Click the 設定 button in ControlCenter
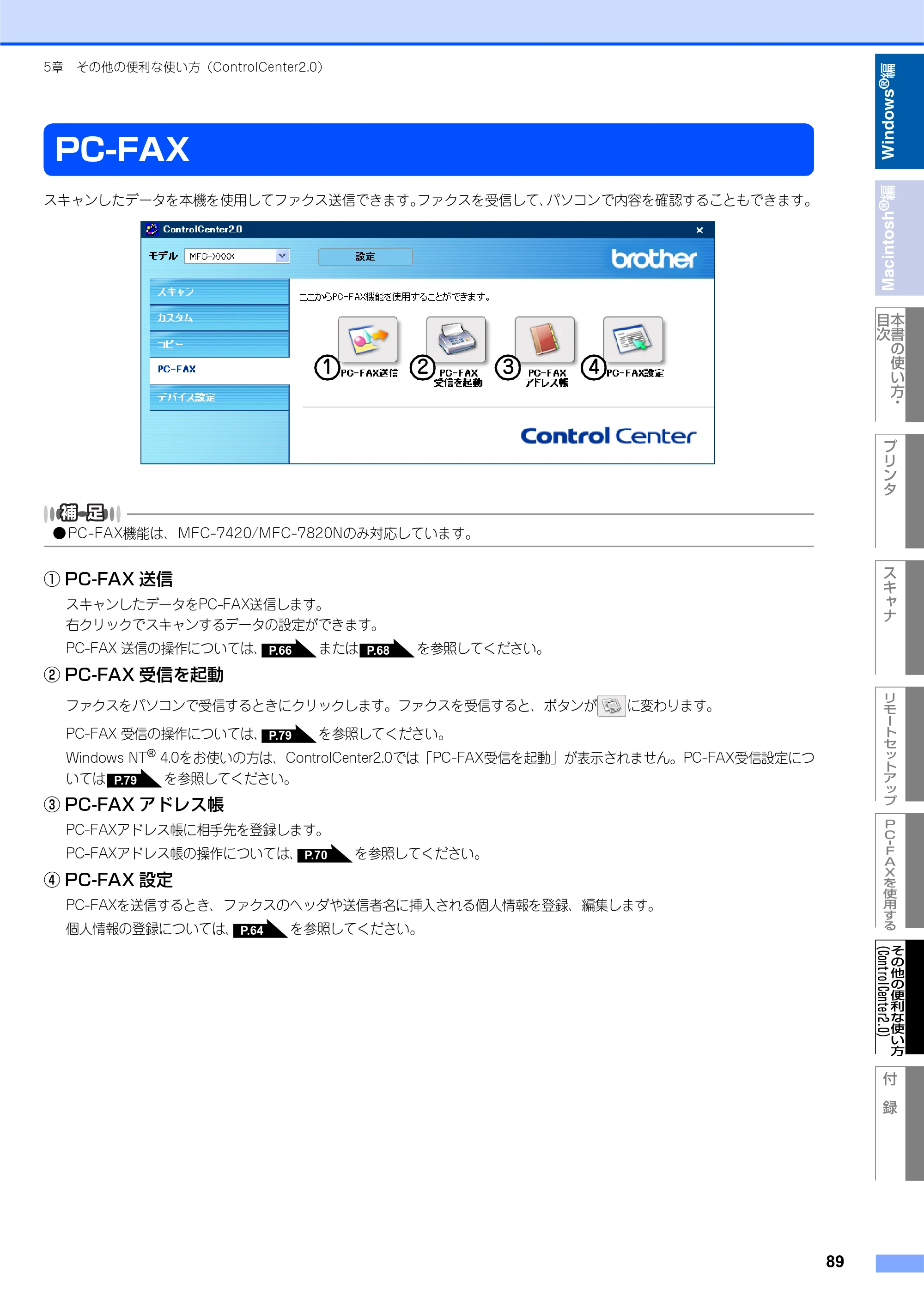 click(365, 256)
